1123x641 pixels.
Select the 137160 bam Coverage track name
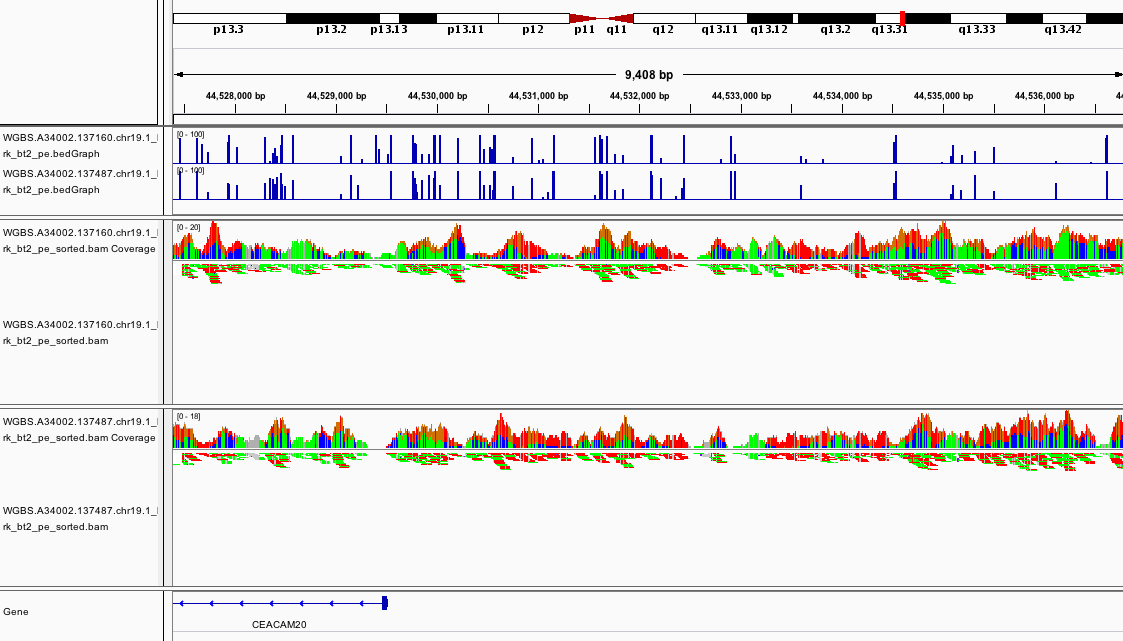(x=80, y=240)
